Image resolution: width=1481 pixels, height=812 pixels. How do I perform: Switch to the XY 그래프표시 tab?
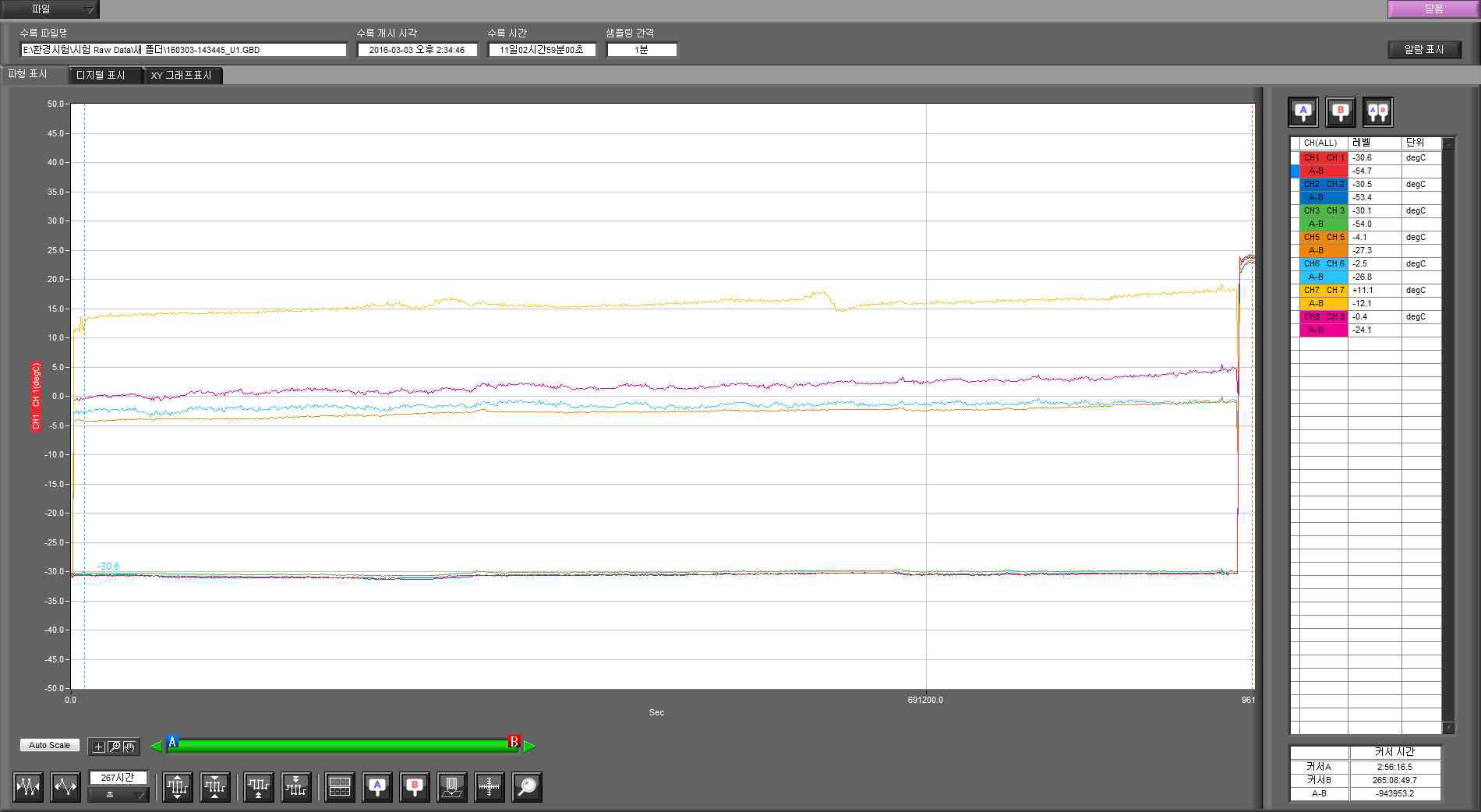coord(182,75)
